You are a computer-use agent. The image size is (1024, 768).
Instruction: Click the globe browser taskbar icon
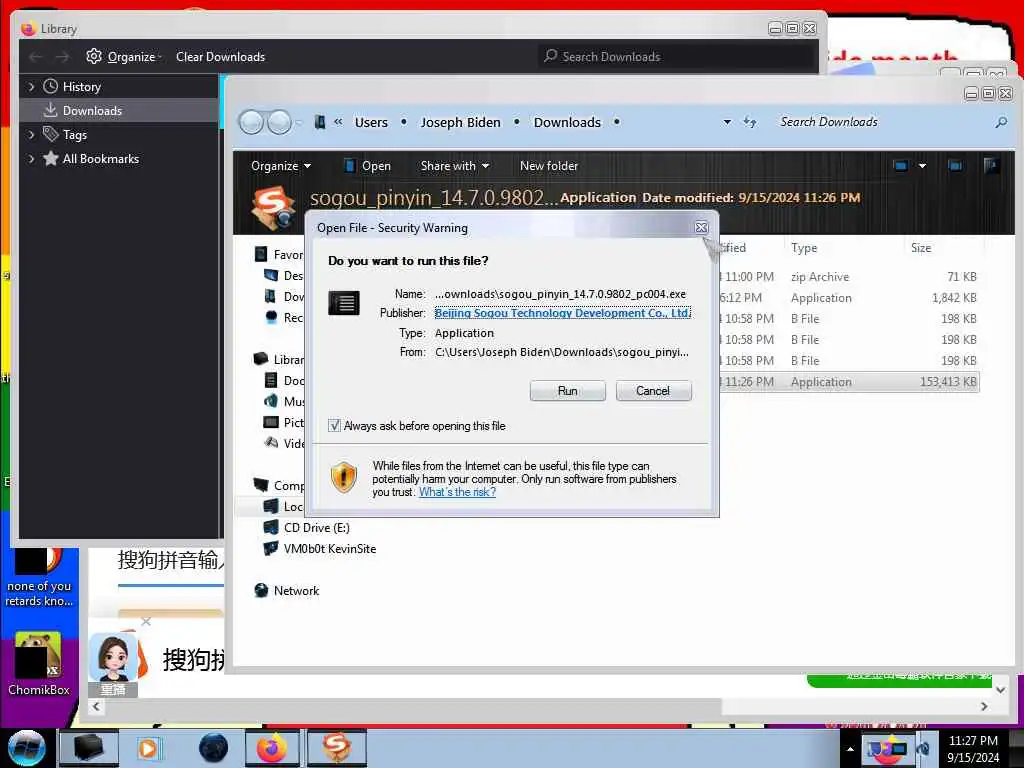(213, 748)
